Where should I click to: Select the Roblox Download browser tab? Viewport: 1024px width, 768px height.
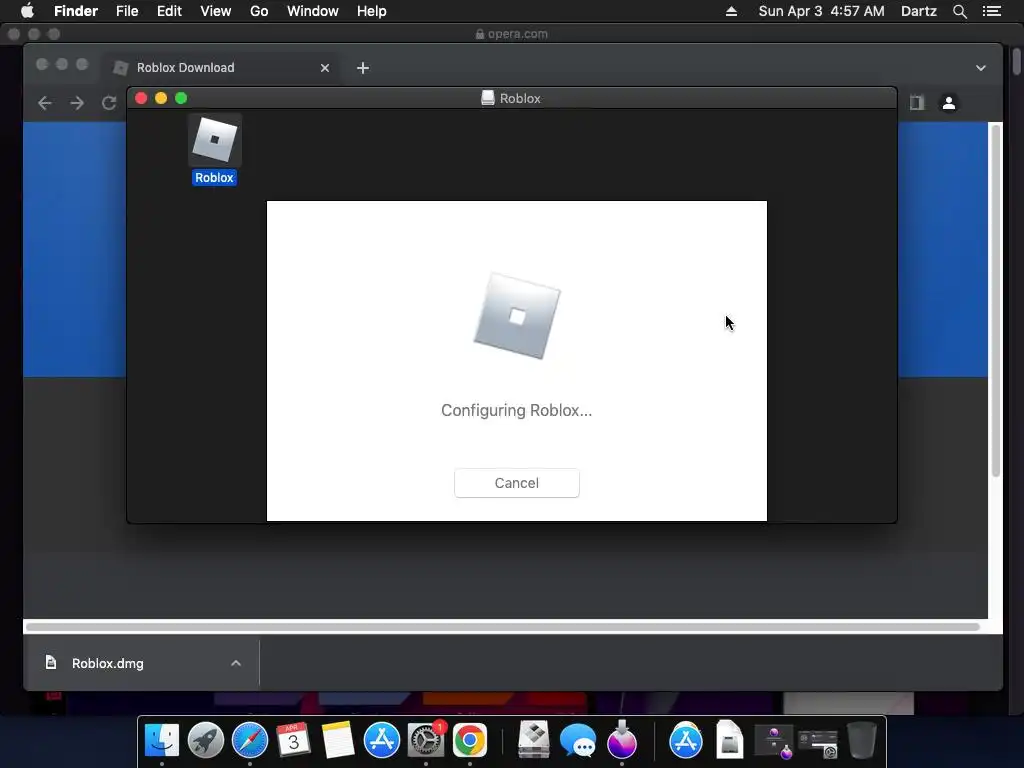pos(221,68)
